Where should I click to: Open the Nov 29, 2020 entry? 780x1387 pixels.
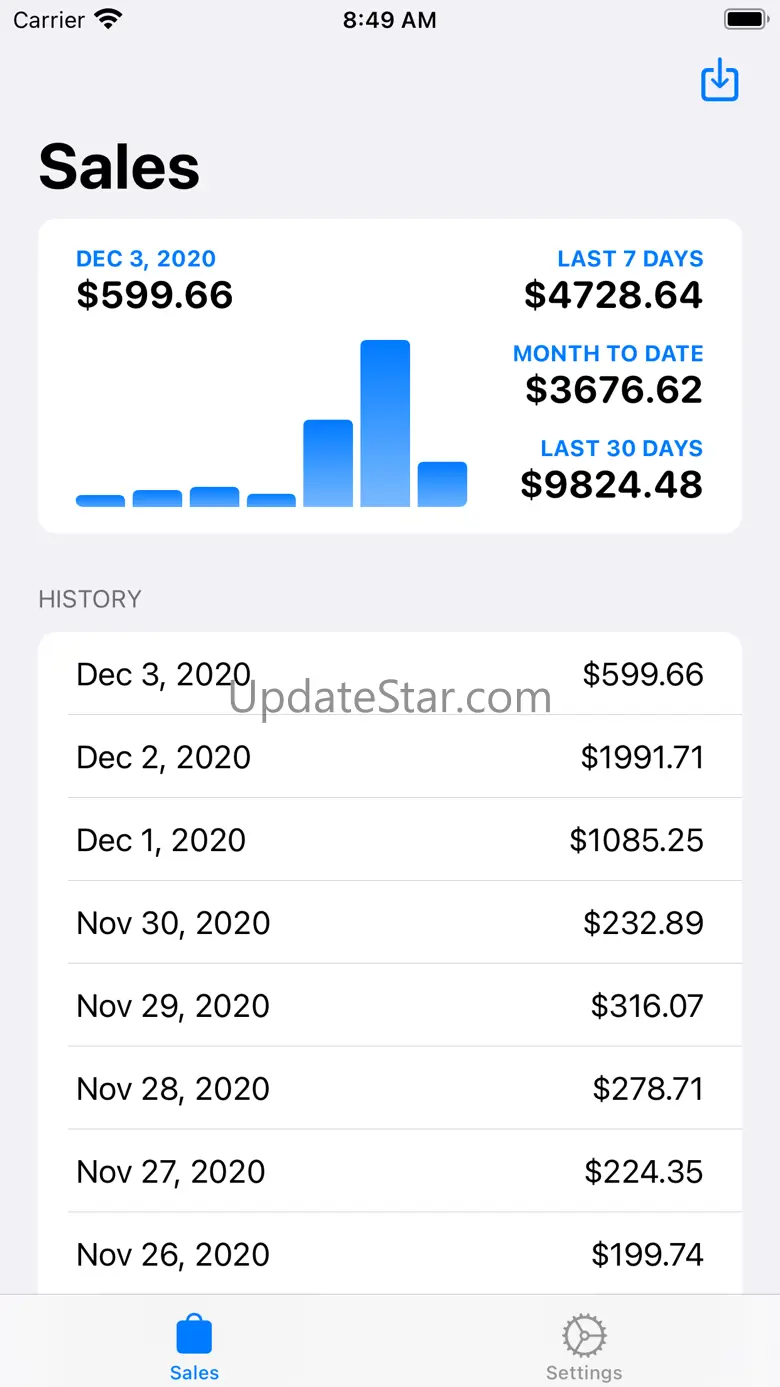click(390, 1006)
